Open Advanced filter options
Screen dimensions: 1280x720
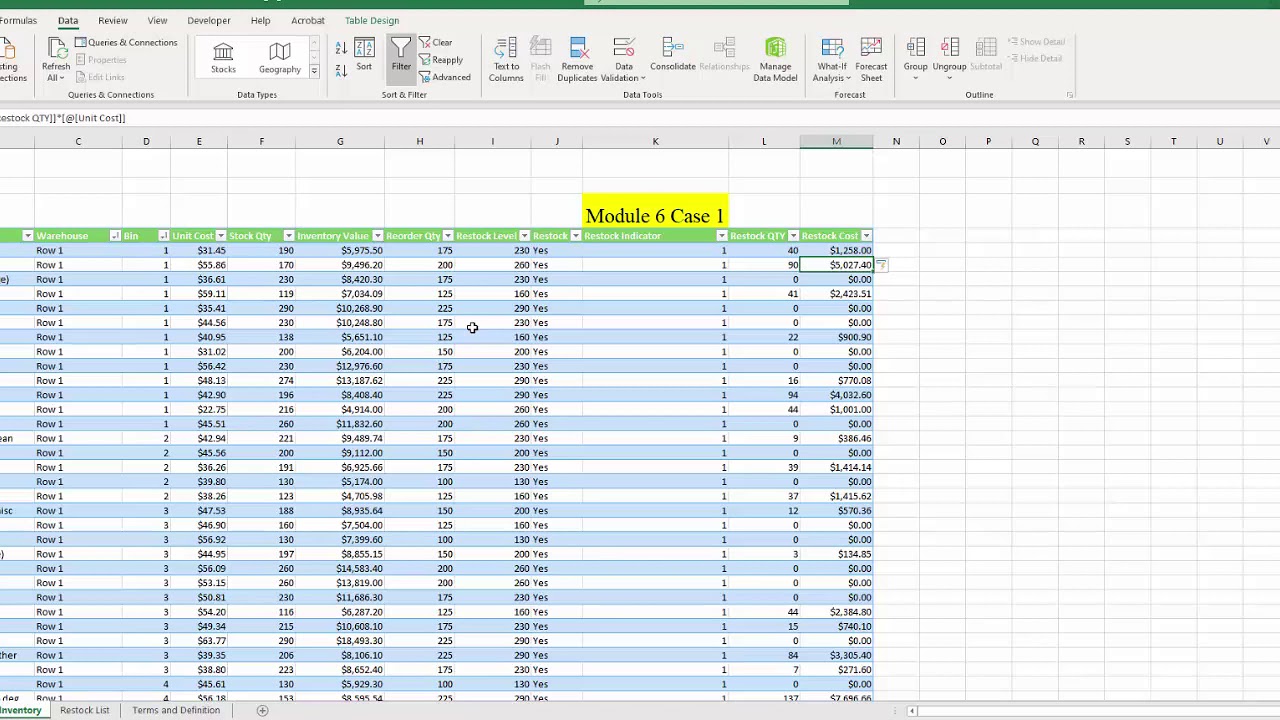tap(445, 77)
